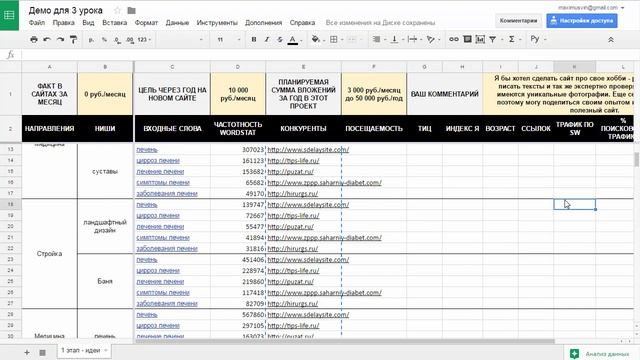Open the cell borders menu

point(336,40)
